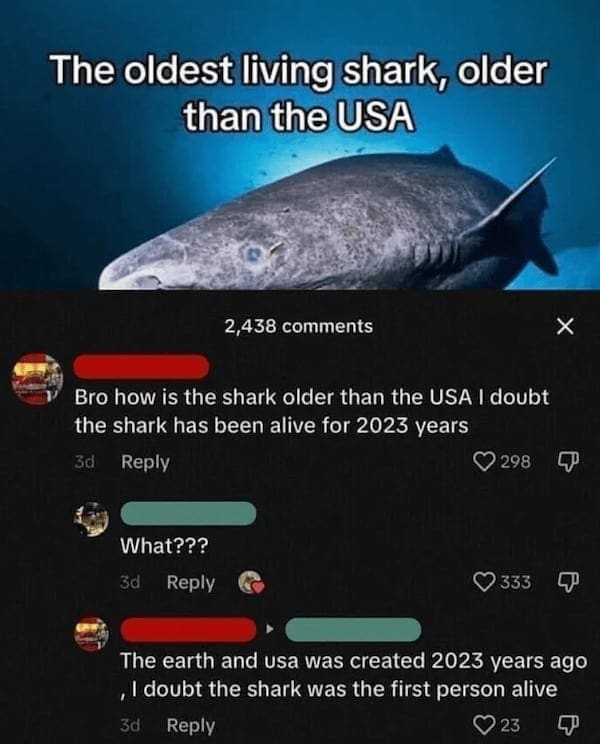The image size is (600, 744).
Task: Open the red username on the third comment
Action: (188, 630)
